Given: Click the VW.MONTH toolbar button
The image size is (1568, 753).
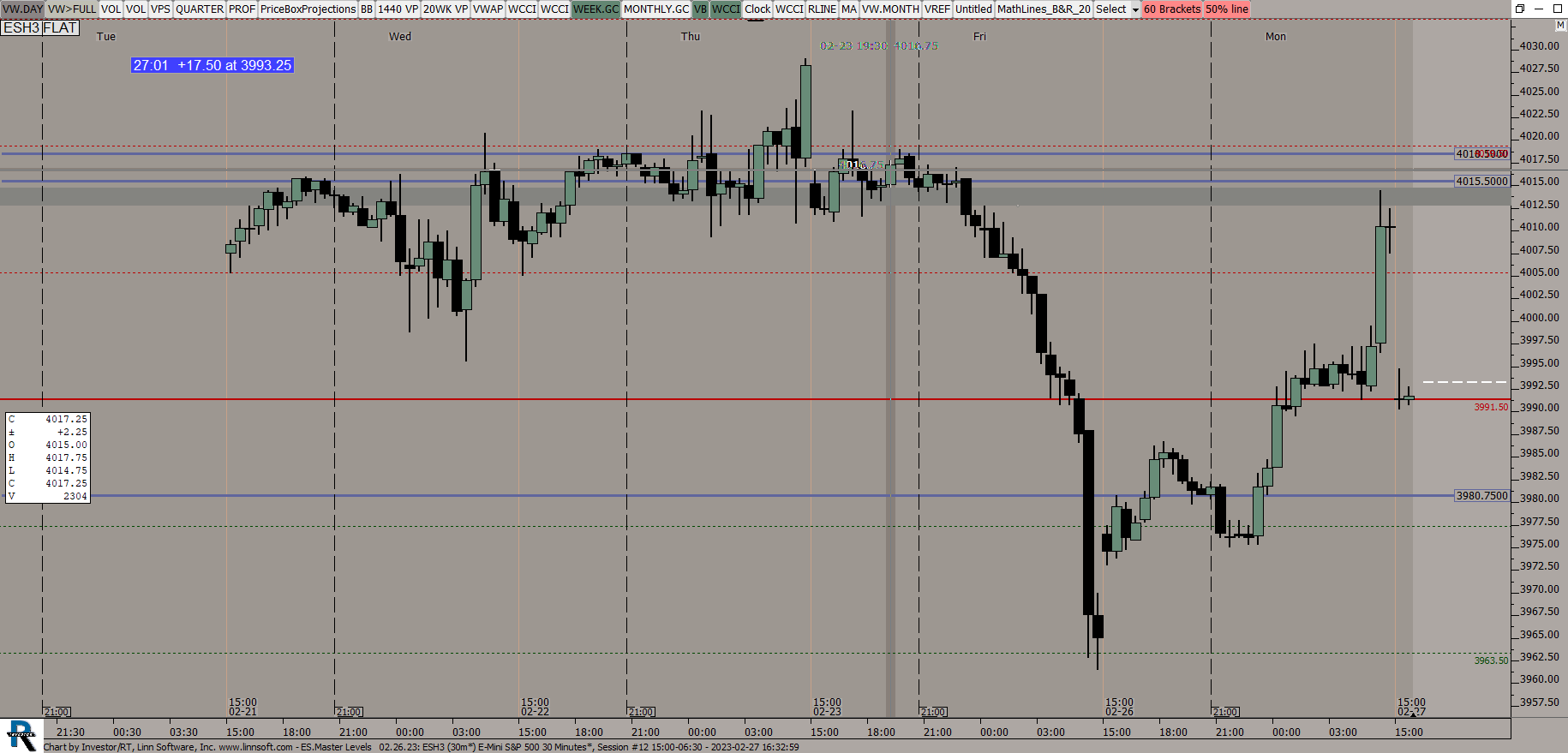Looking at the screenshot, I should point(890,9).
